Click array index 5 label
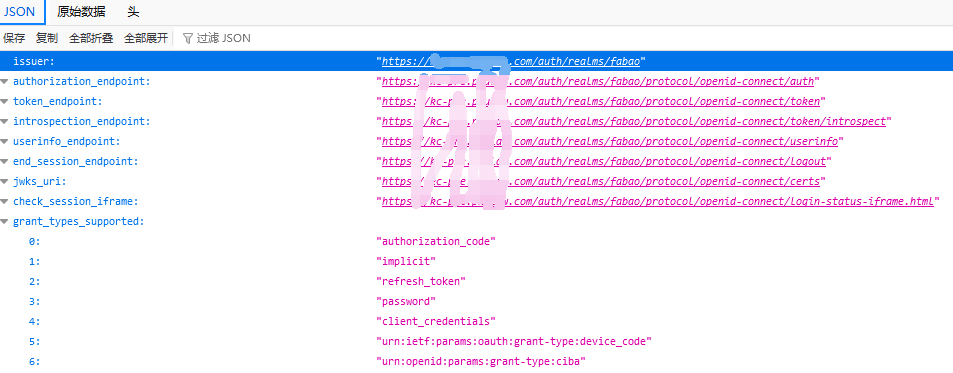 [34, 341]
